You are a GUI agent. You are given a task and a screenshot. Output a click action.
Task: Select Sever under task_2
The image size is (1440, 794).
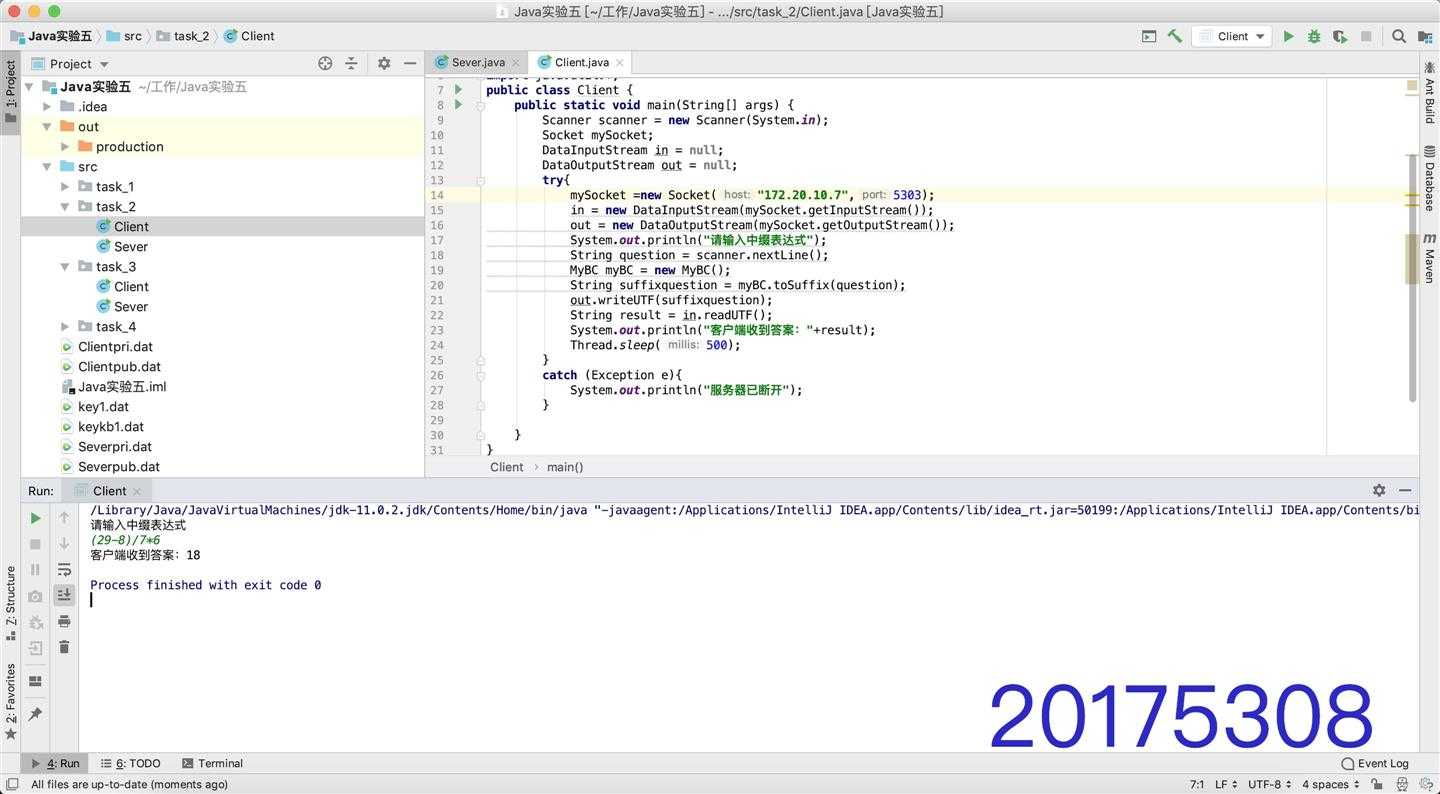click(130, 246)
